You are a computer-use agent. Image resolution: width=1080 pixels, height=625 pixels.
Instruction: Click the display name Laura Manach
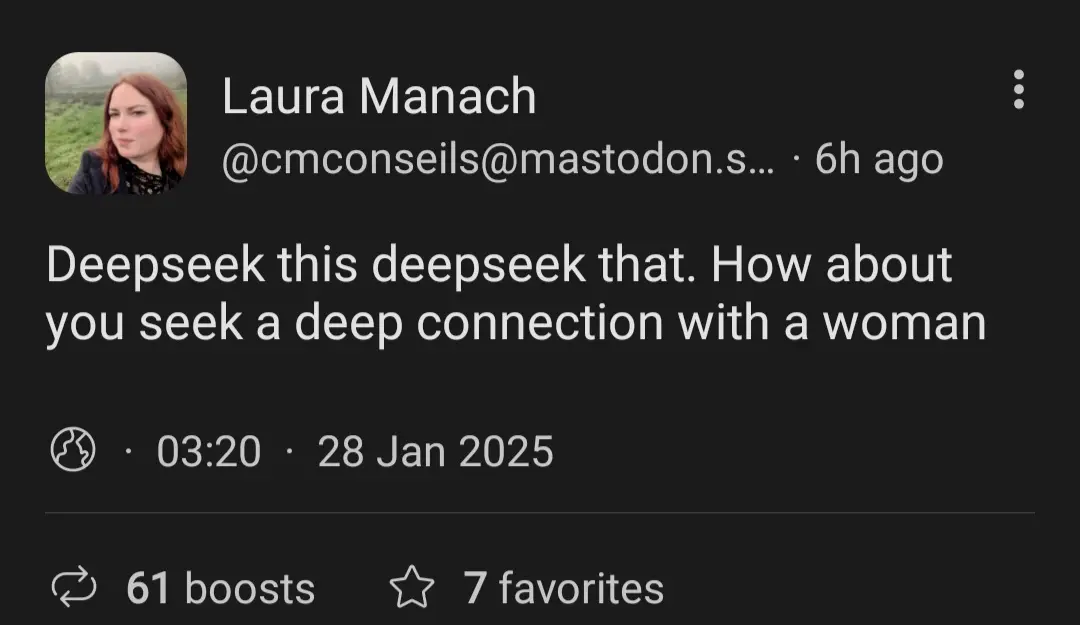(379, 97)
